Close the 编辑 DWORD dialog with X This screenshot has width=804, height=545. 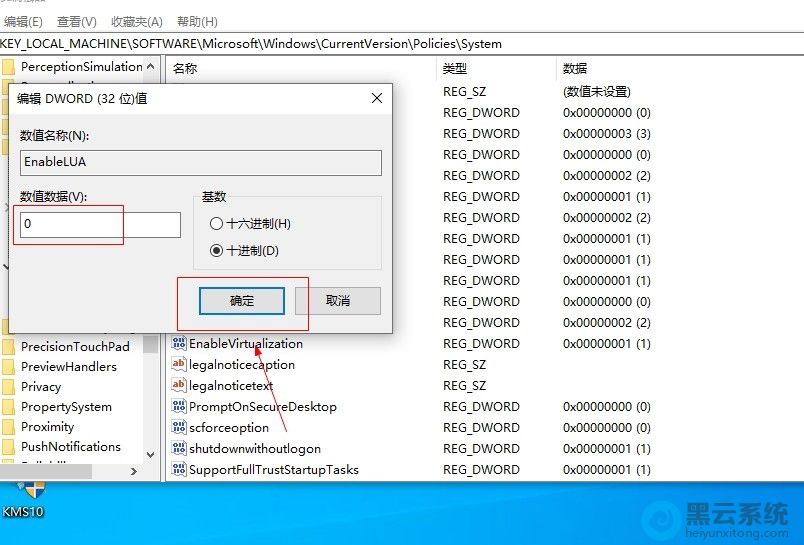click(377, 98)
